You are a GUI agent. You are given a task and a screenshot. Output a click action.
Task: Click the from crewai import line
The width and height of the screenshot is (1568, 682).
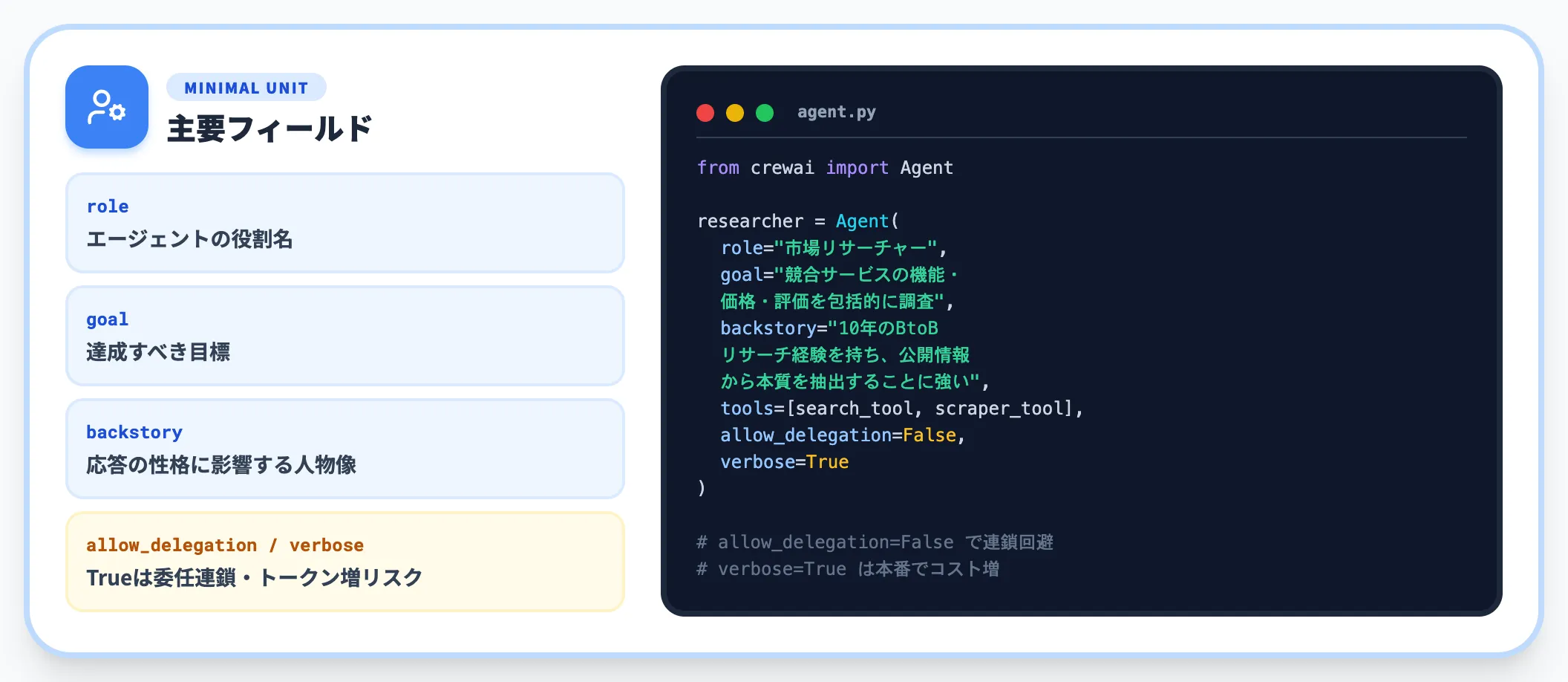(825, 168)
